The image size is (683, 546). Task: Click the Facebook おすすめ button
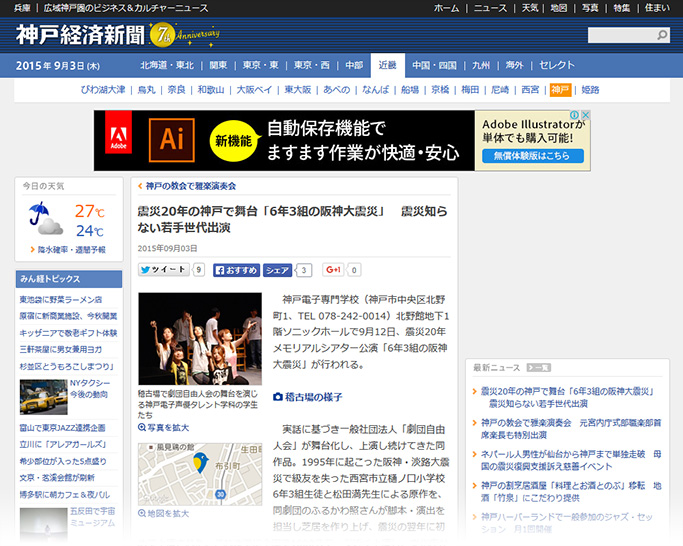point(237,270)
